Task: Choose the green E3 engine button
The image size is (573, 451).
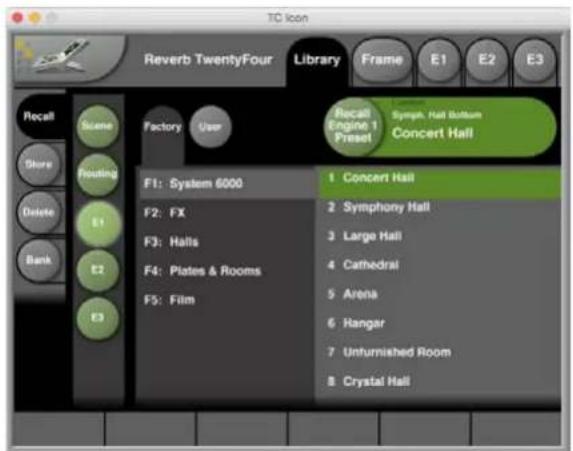Action: click(97, 318)
